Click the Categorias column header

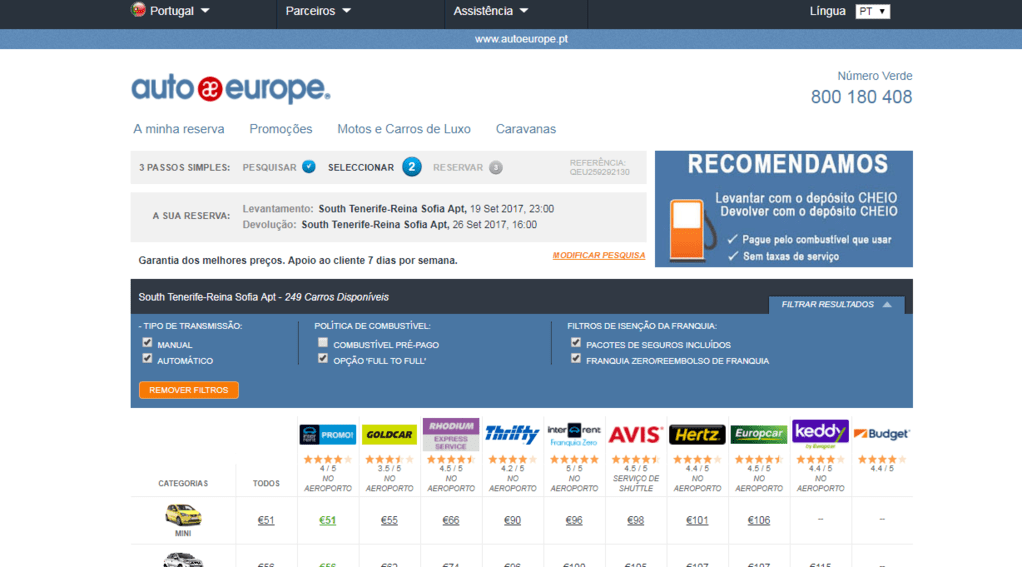point(182,484)
